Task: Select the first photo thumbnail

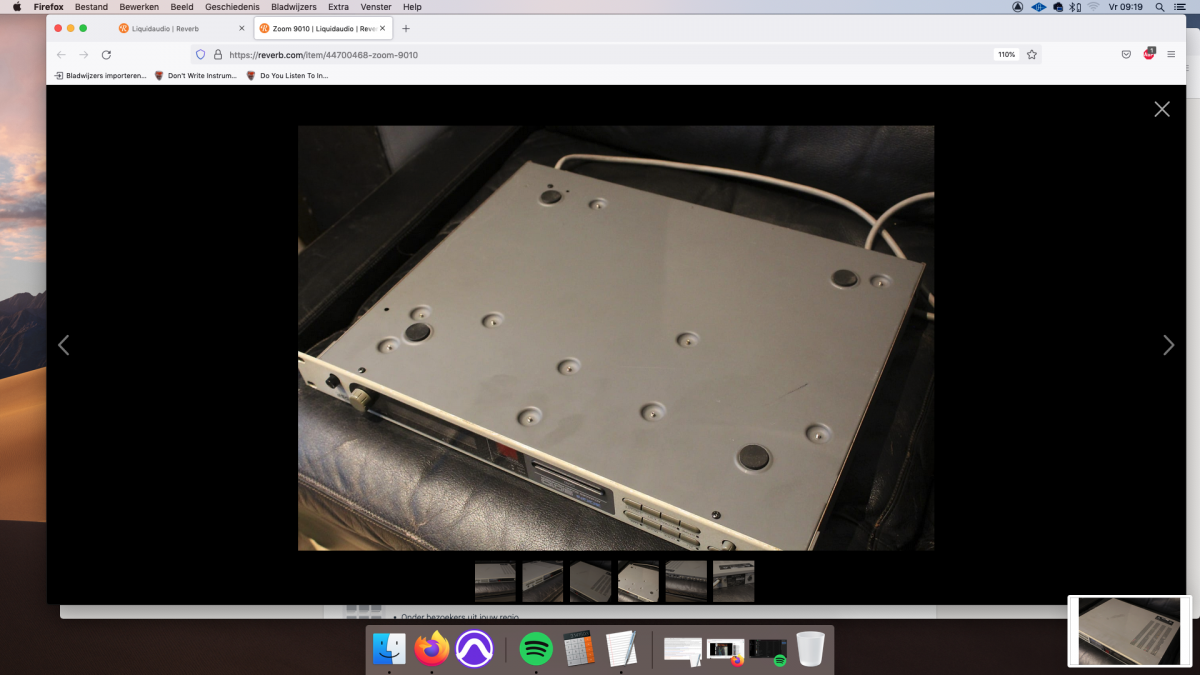Action: [495, 581]
